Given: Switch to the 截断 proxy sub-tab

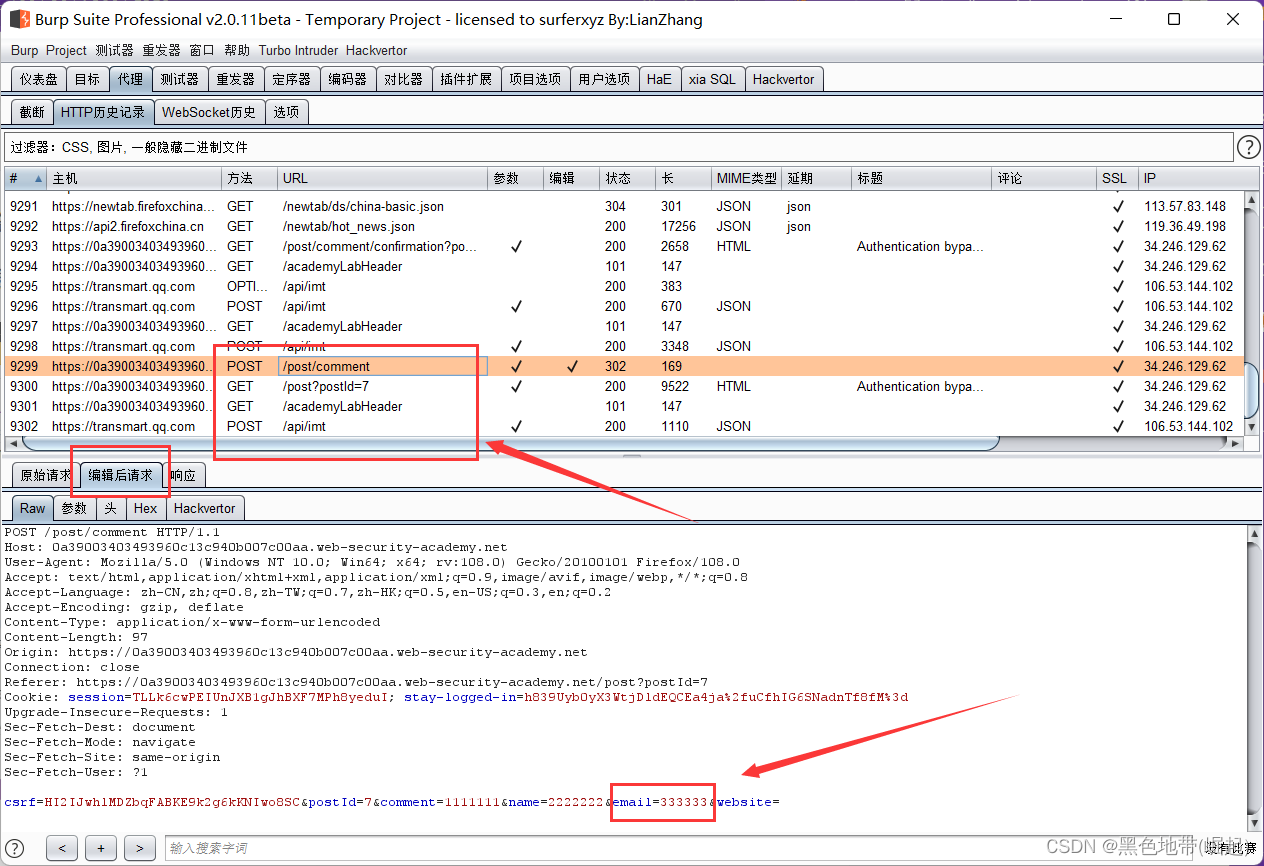Looking at the screenshot, I should coord(32,112).
